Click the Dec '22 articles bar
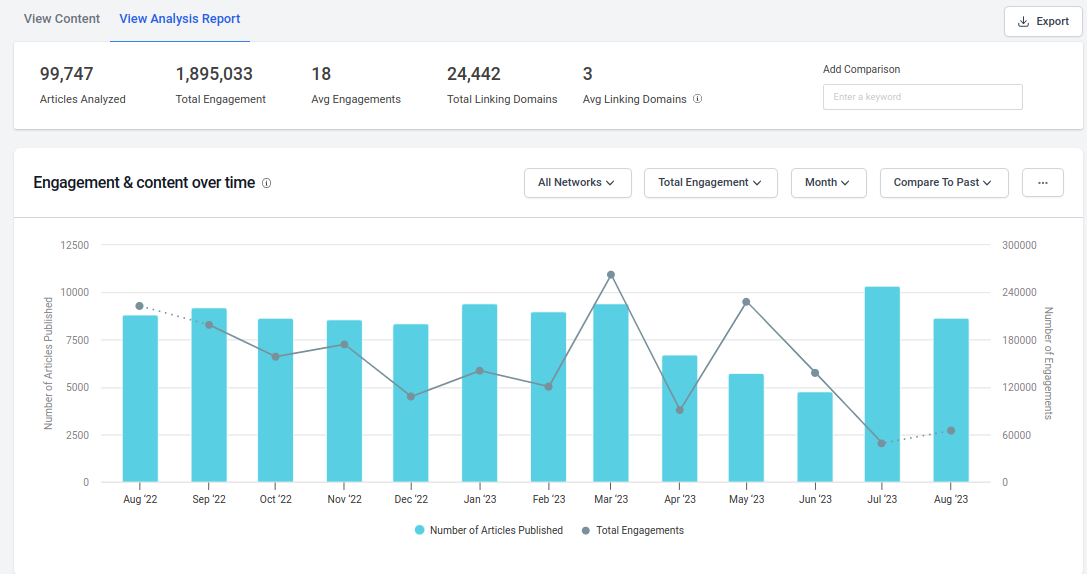This screenshot has width=1087, height=574. coord(410,403)
